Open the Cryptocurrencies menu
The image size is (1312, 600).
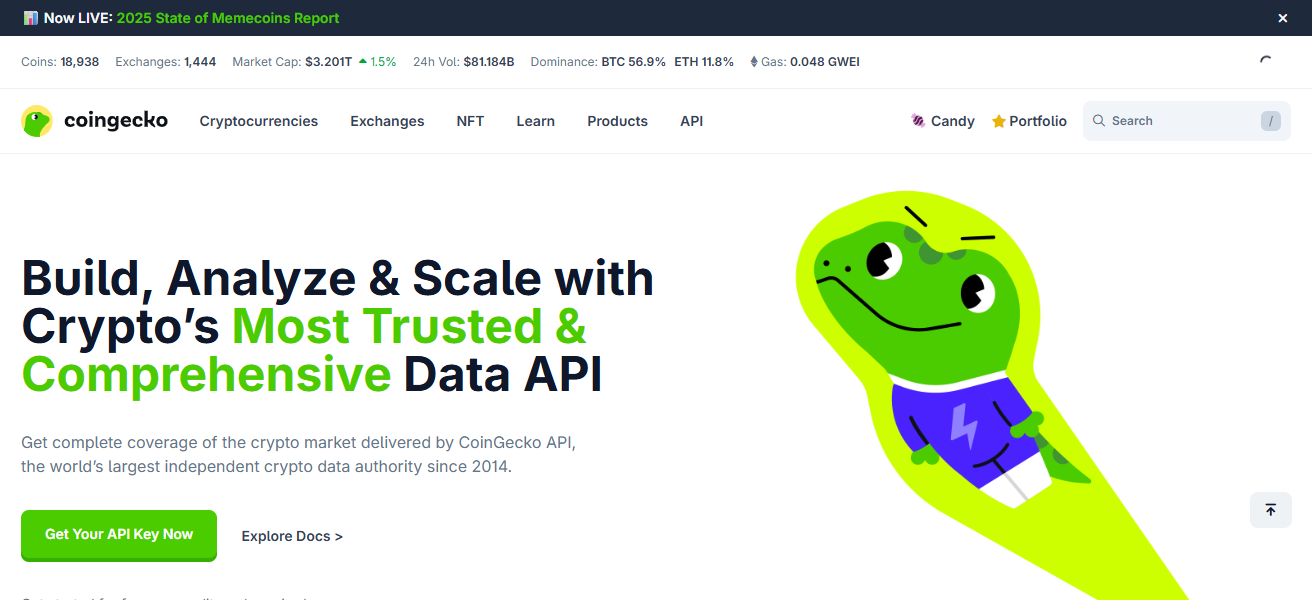pos(258,120)
